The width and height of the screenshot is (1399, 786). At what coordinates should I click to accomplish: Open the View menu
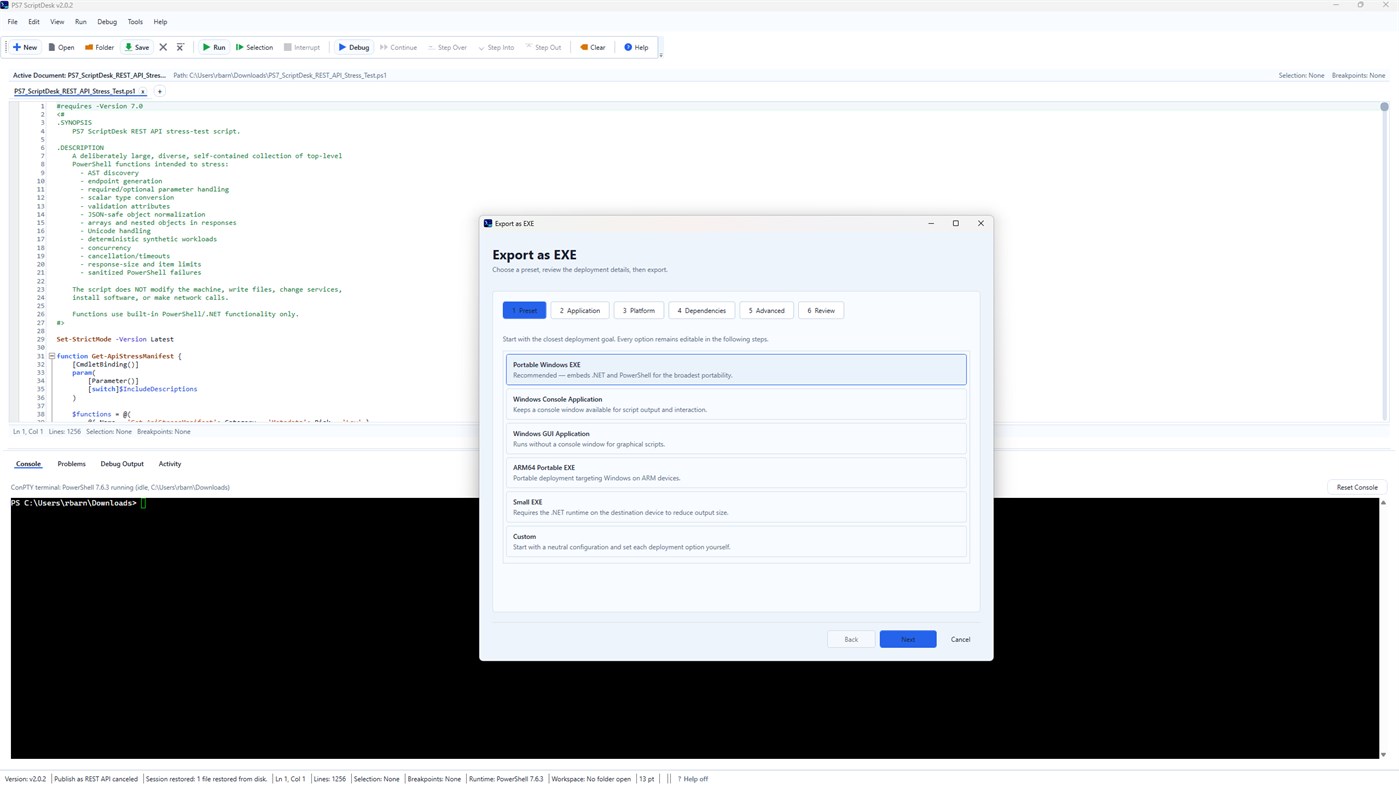(57, 22)
